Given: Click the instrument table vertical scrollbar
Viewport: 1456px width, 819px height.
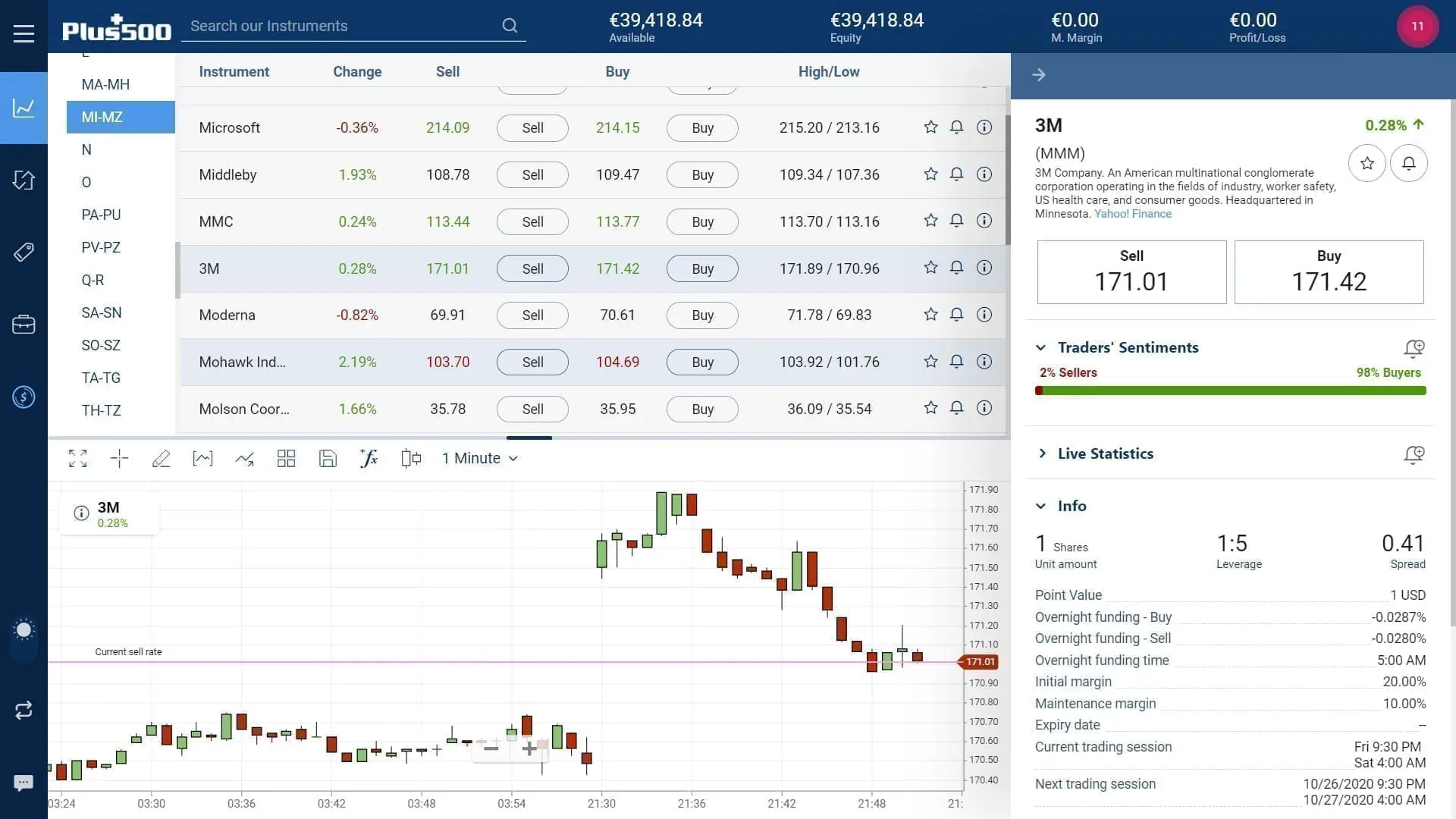Looking at the screenshot, I should tap(1008, 180).
